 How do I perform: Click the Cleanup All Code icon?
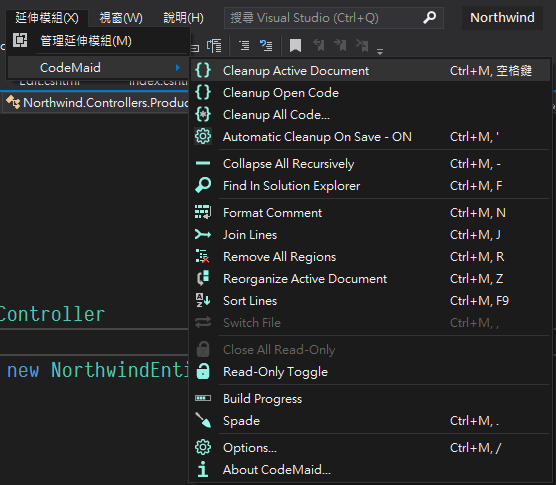203,115
